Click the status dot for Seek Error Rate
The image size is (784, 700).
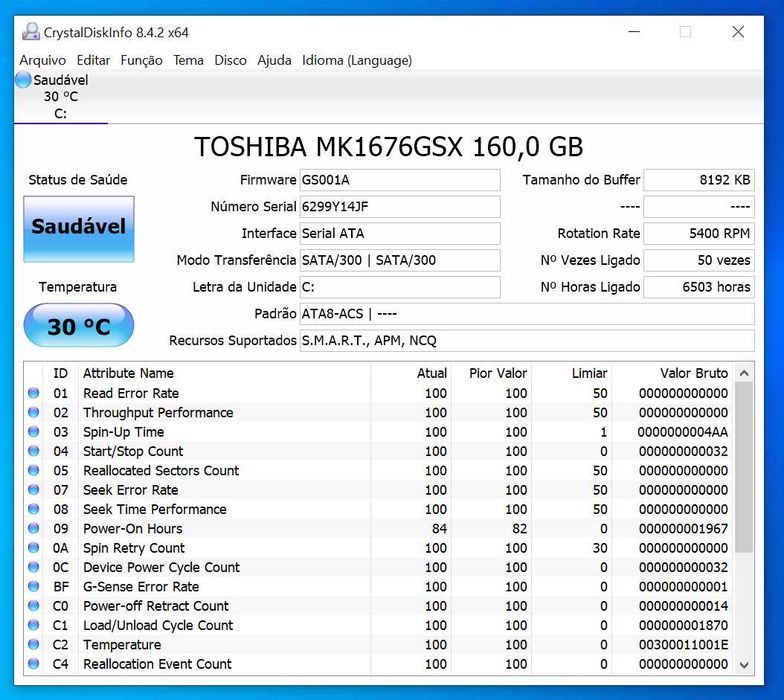pyautogui.click(x=34, y=490)
